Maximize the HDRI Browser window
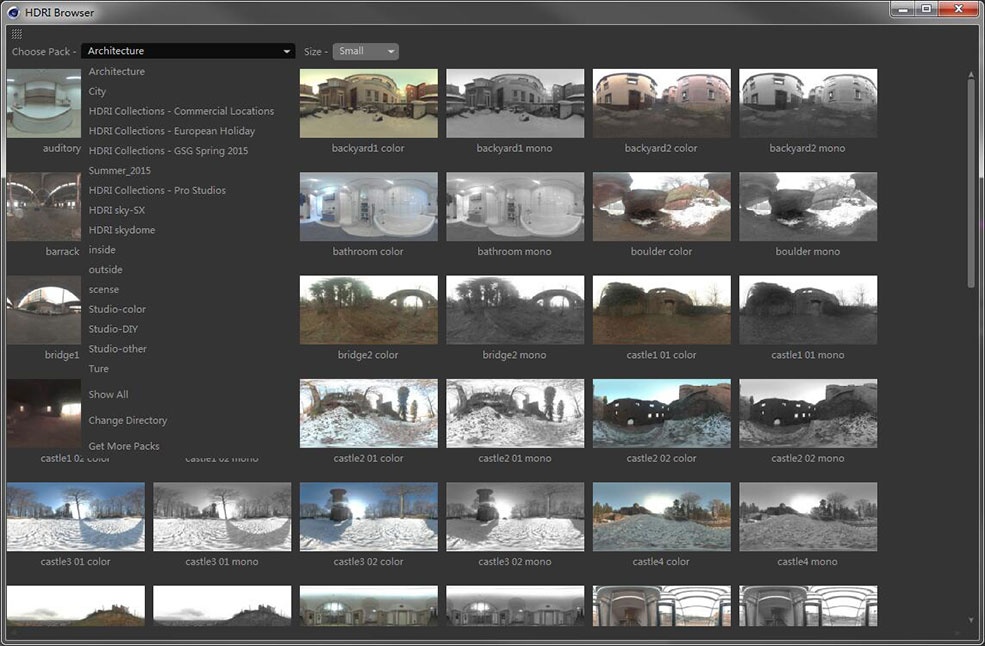This screenshot has height=646, width=985. (x=926, y=9)
